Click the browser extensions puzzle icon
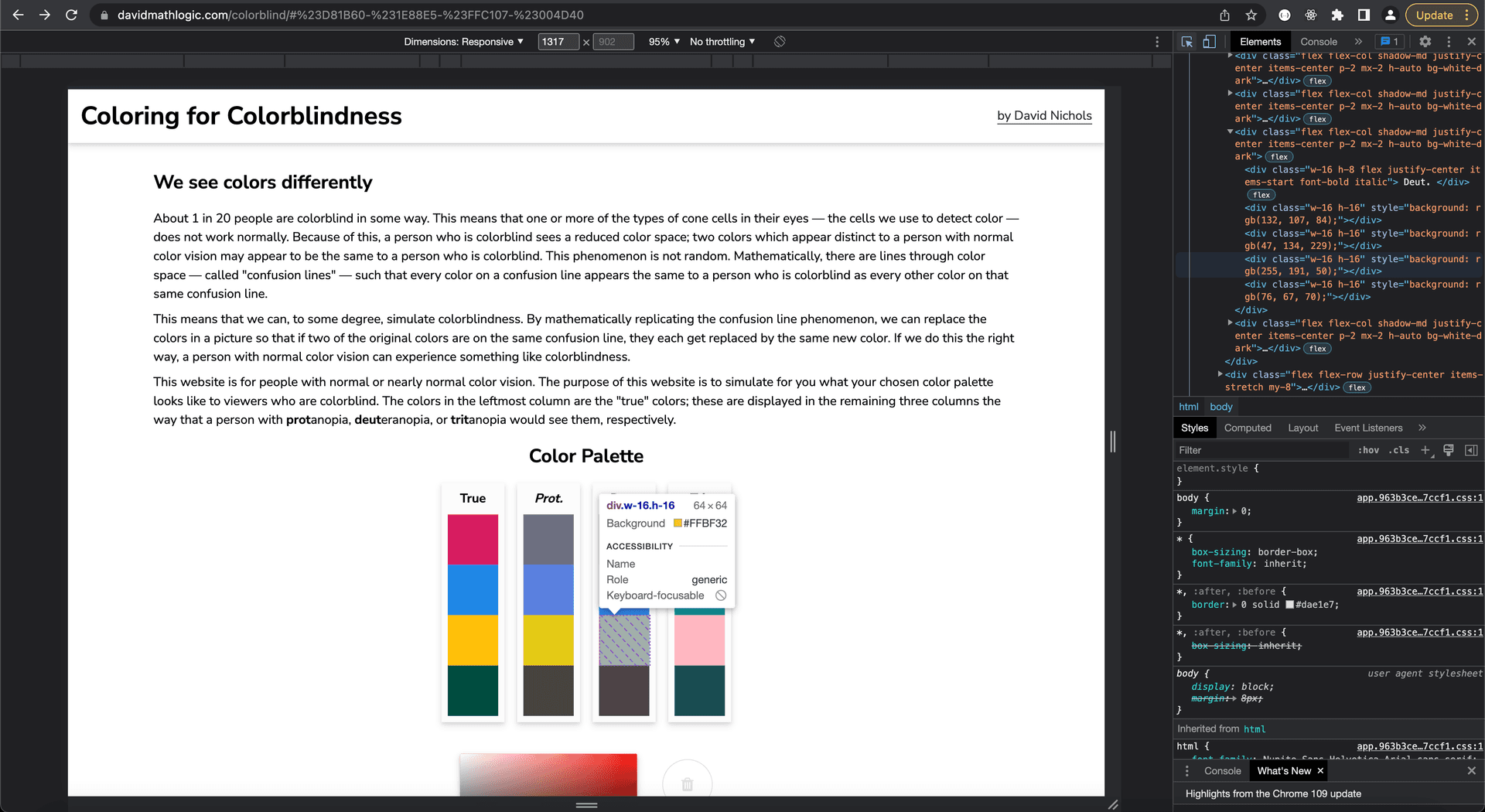Screen dimensions: 1485x812 pos(1337,15)
